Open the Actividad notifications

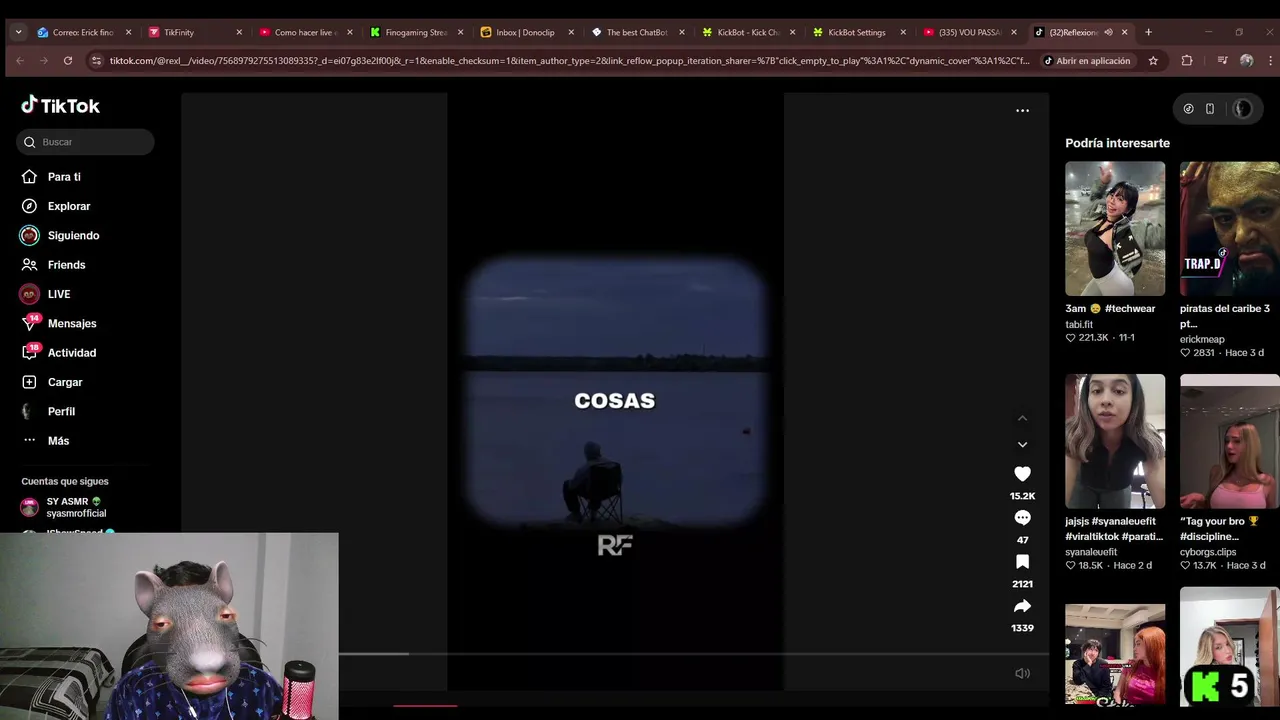(72, 353)
